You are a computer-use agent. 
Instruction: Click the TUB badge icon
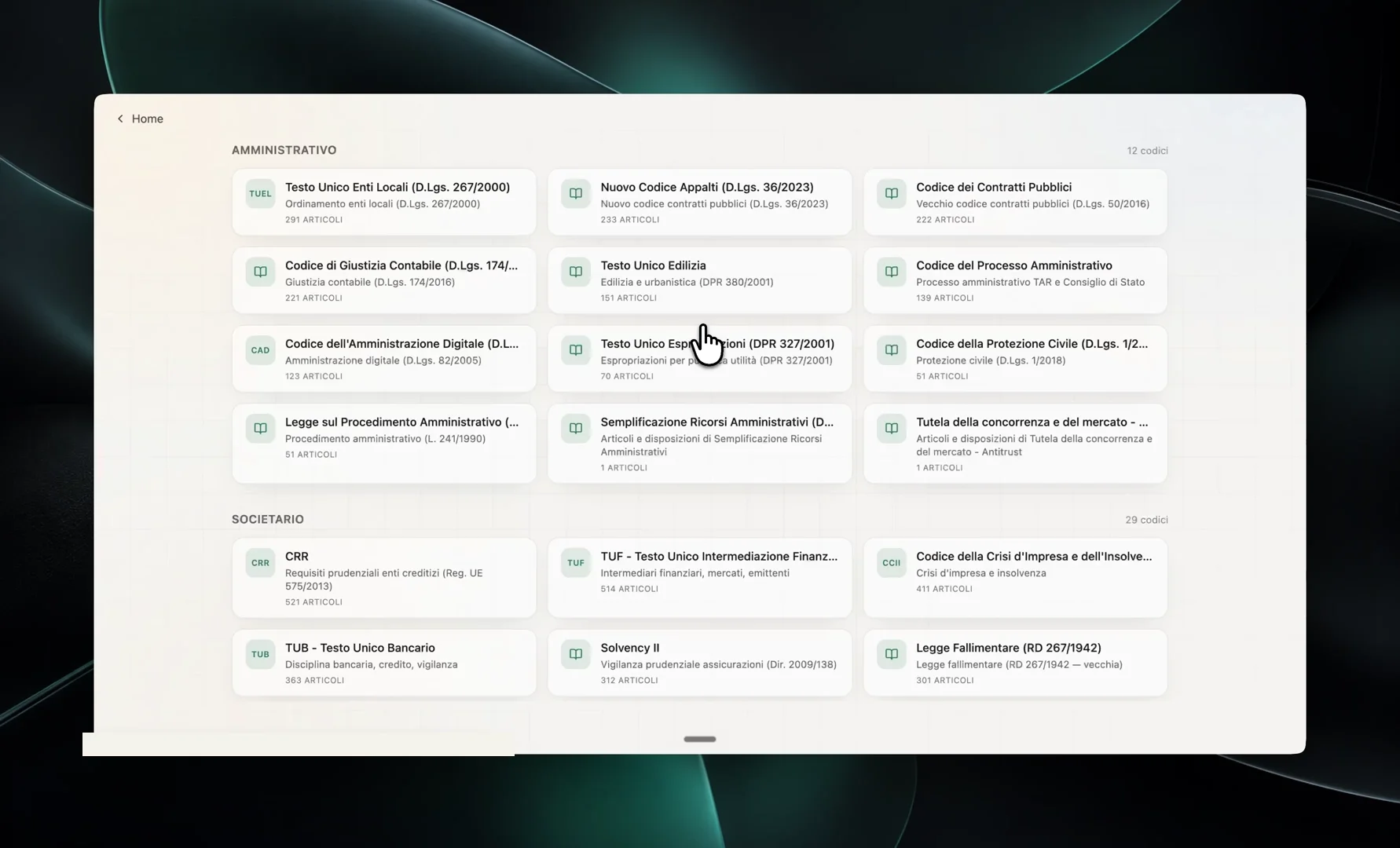point(260,655)
